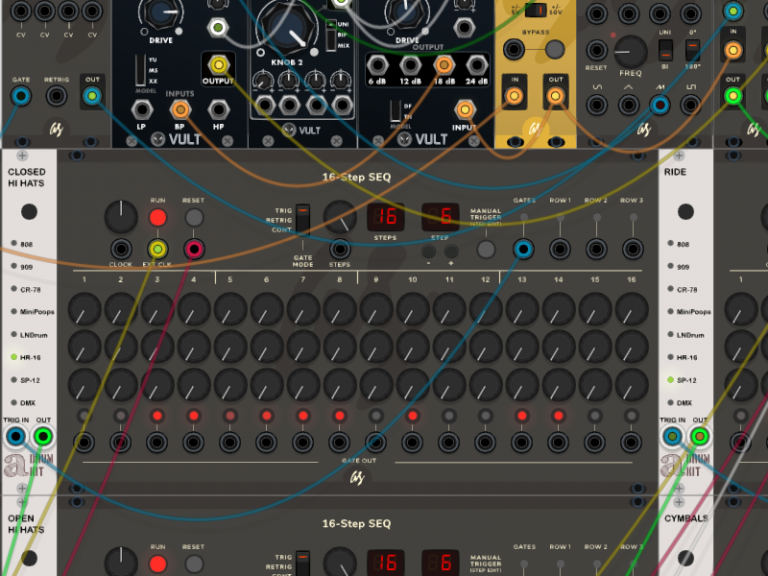Click the TRIG IN jack on the RIDE module

point(672,436)
